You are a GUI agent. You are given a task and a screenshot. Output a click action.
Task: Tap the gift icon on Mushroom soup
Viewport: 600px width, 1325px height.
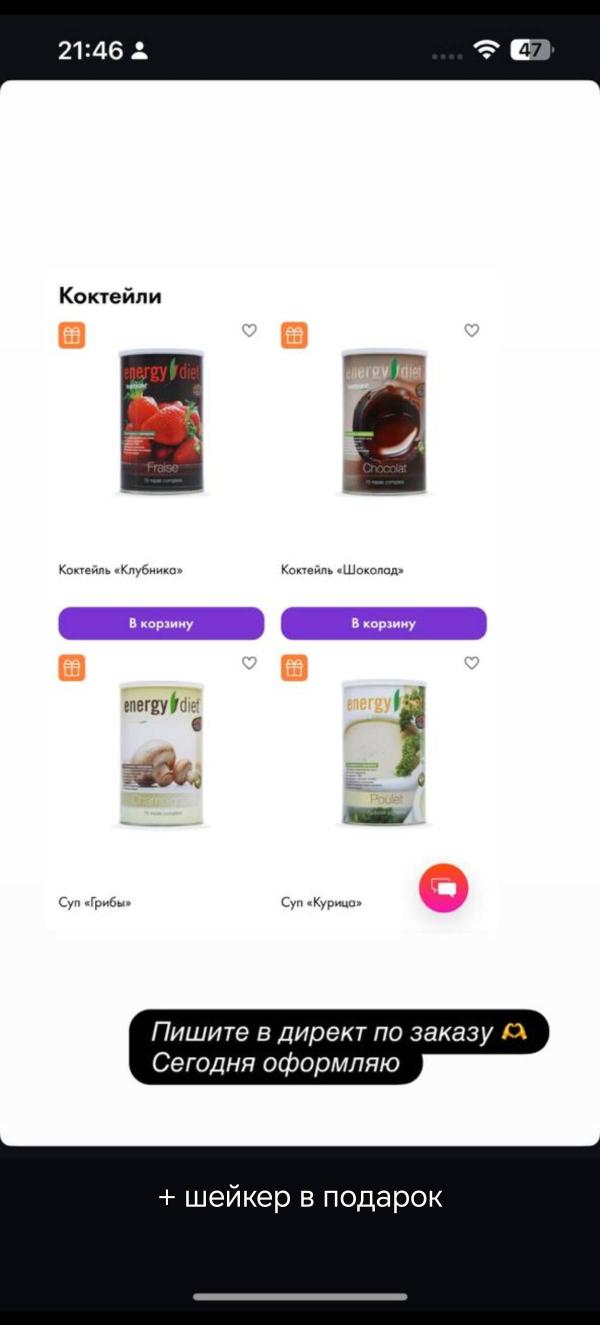click(72, 668)
